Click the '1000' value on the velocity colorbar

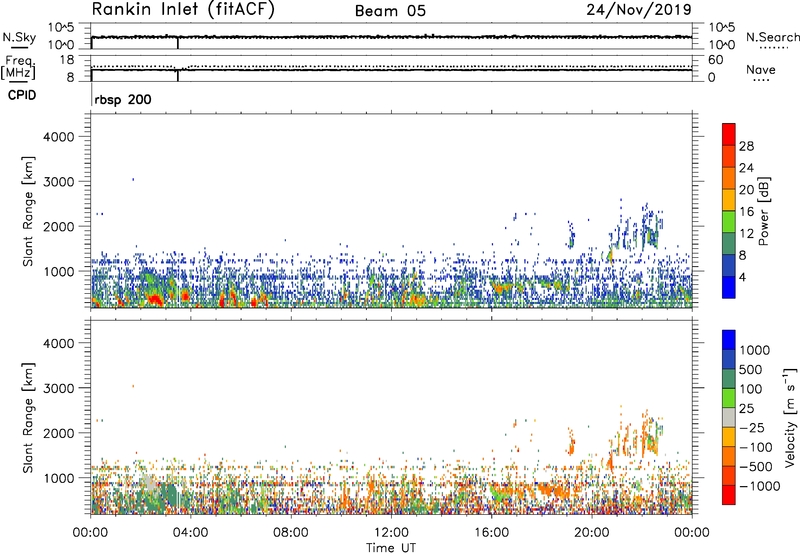coord(755,350)
